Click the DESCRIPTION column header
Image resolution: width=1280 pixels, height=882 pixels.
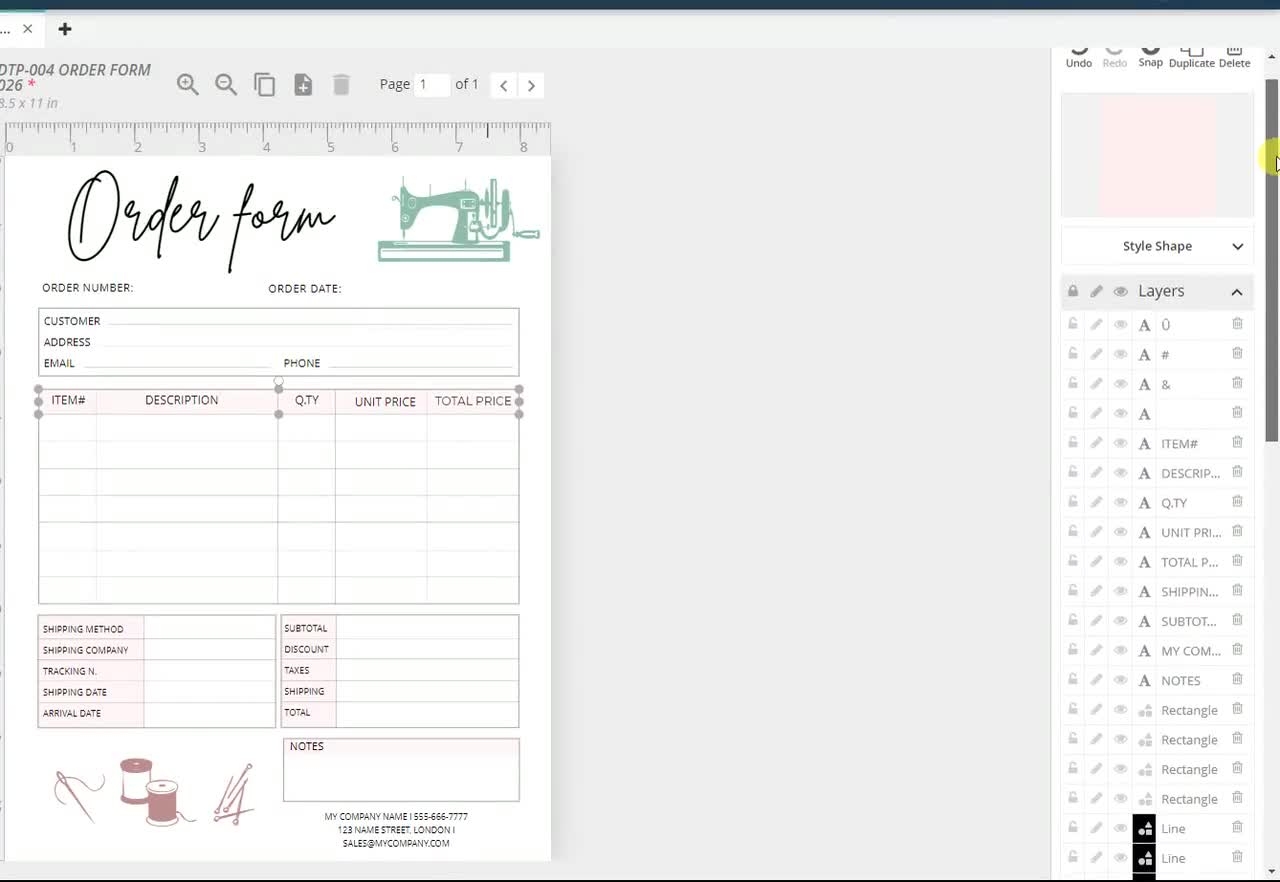181,400
